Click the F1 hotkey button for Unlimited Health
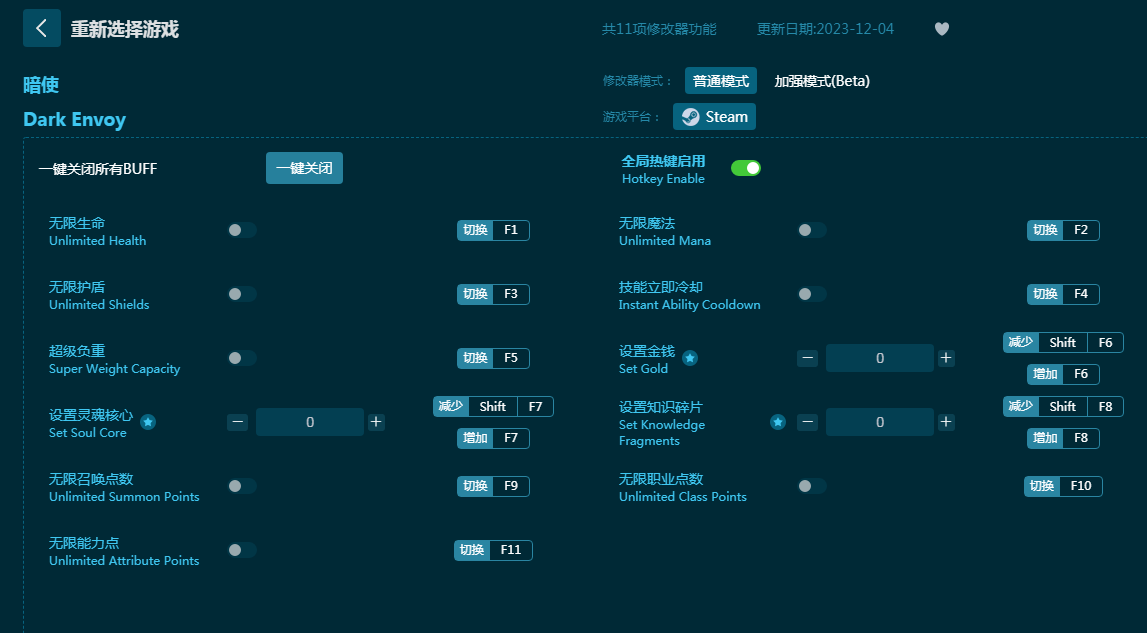The width and height of the screenshot is (1147, 633). point(510,230)
